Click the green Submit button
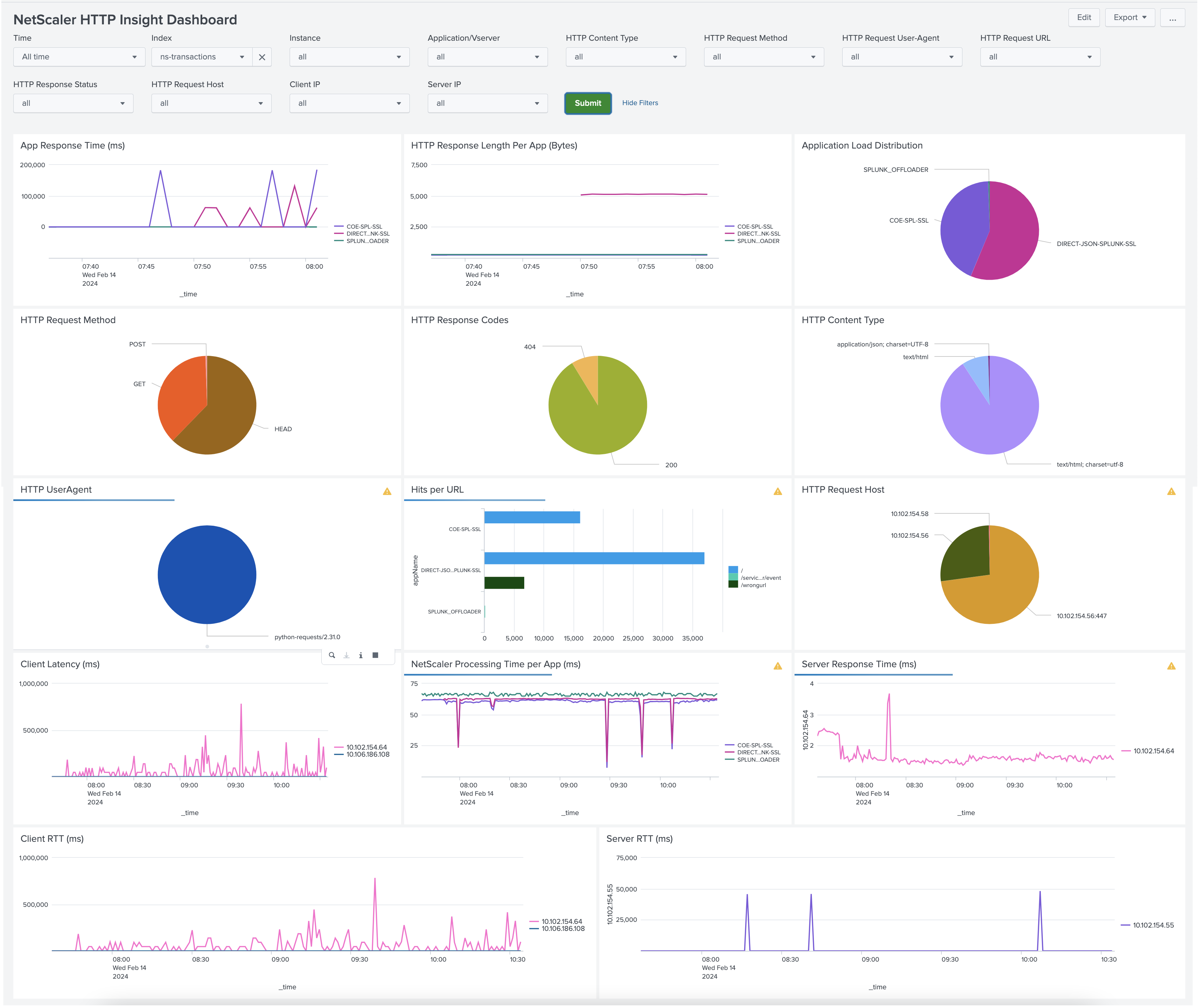This screenshot has width=1200, height=1008. 588,103
